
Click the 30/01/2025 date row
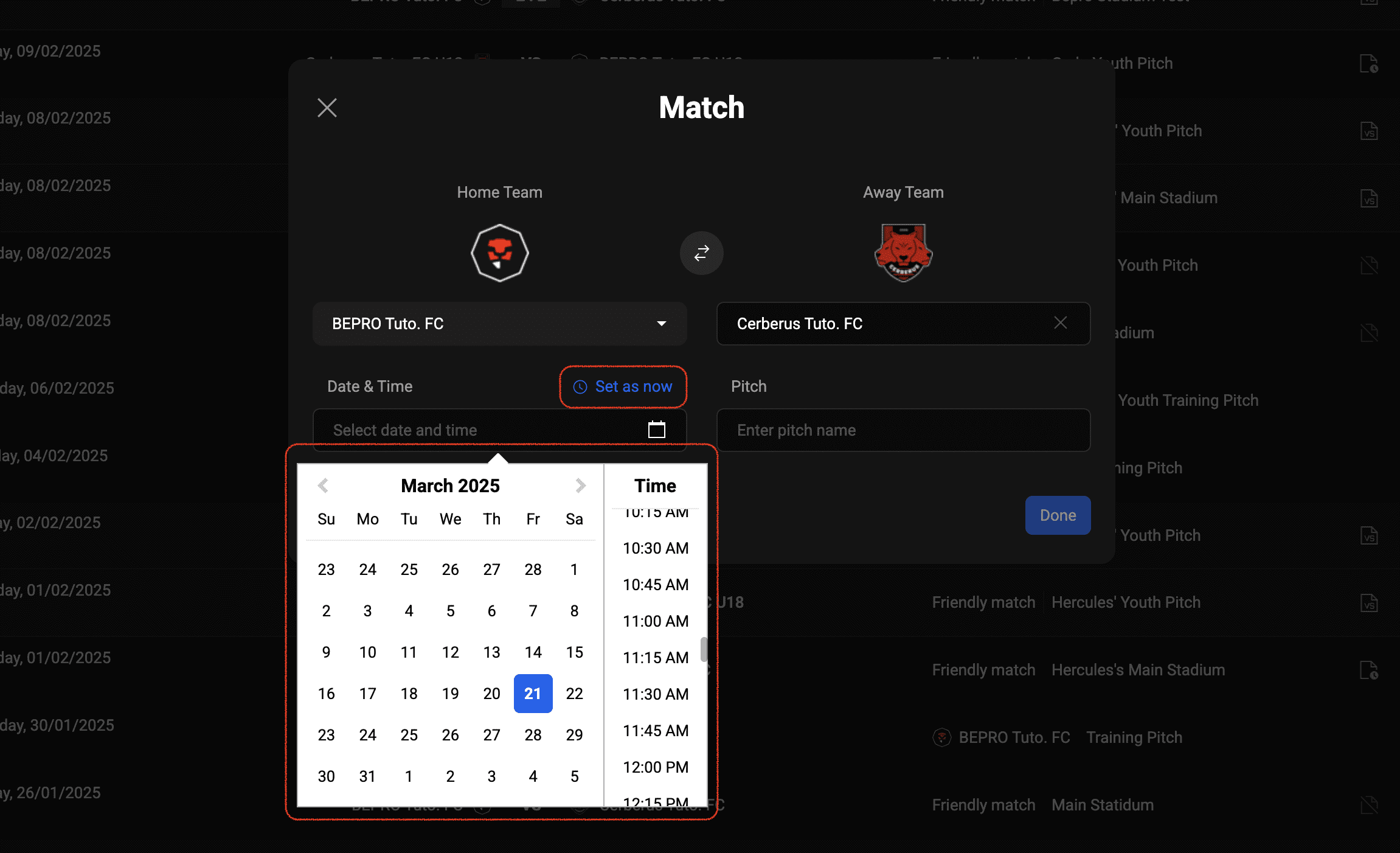[x=57, y=725]
